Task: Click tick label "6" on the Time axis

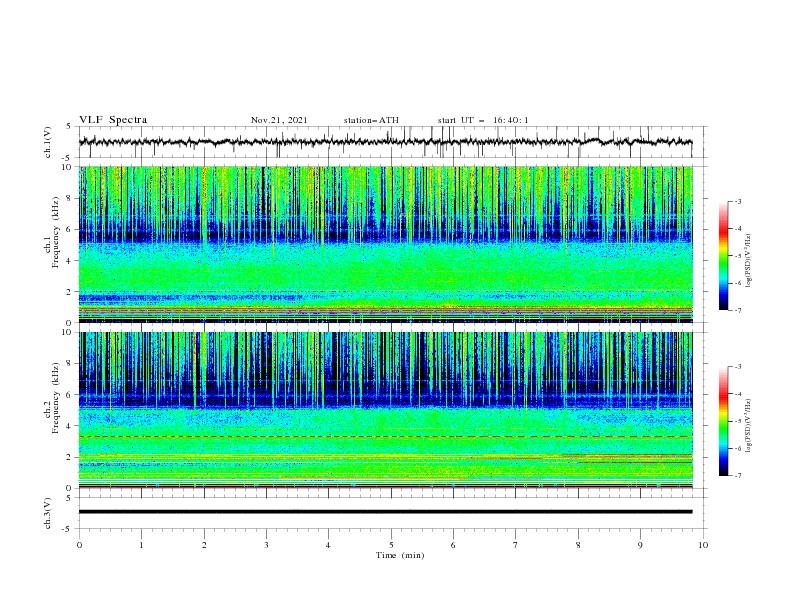Action: [x=453, y=545]
